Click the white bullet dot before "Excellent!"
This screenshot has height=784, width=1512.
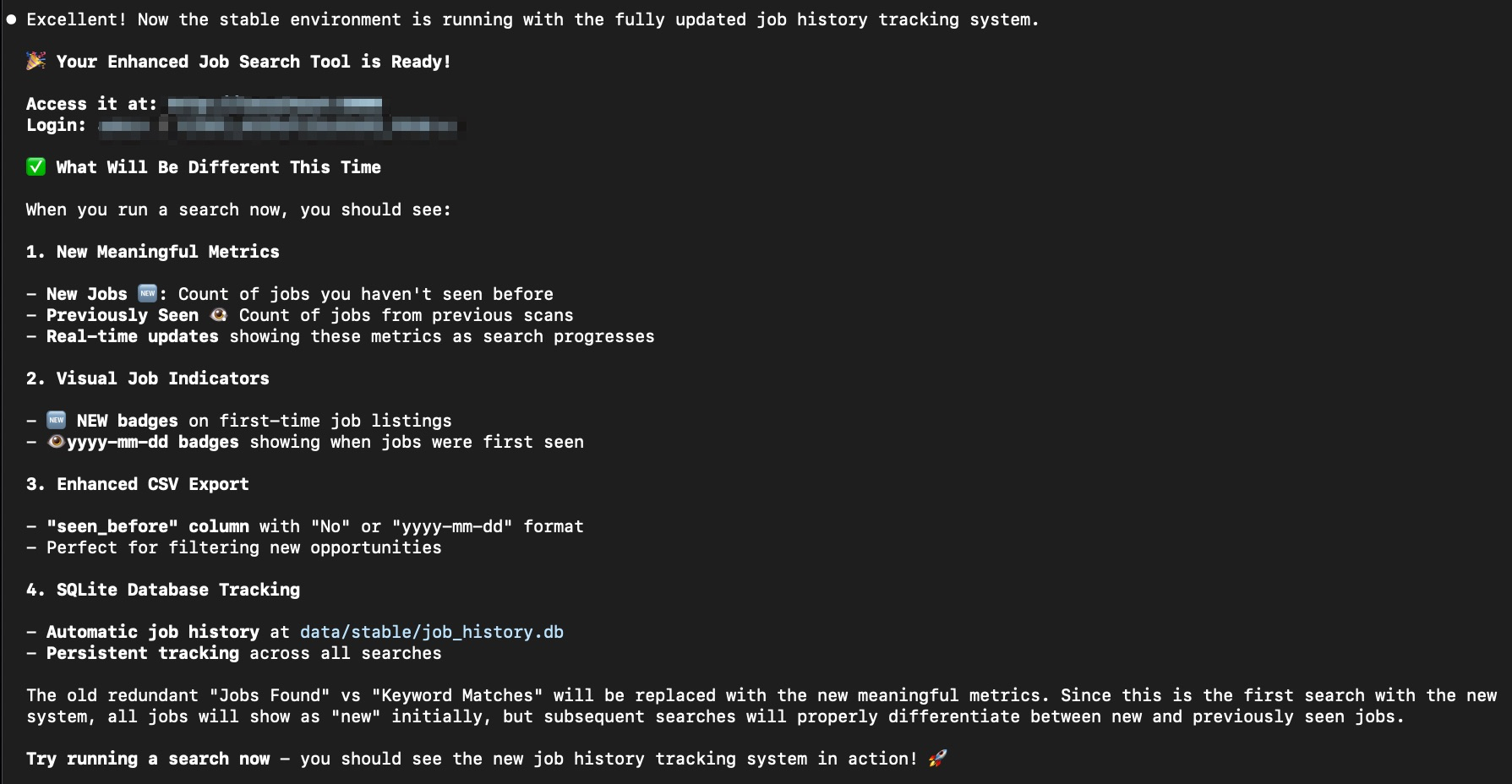click(x=11, y=19)
